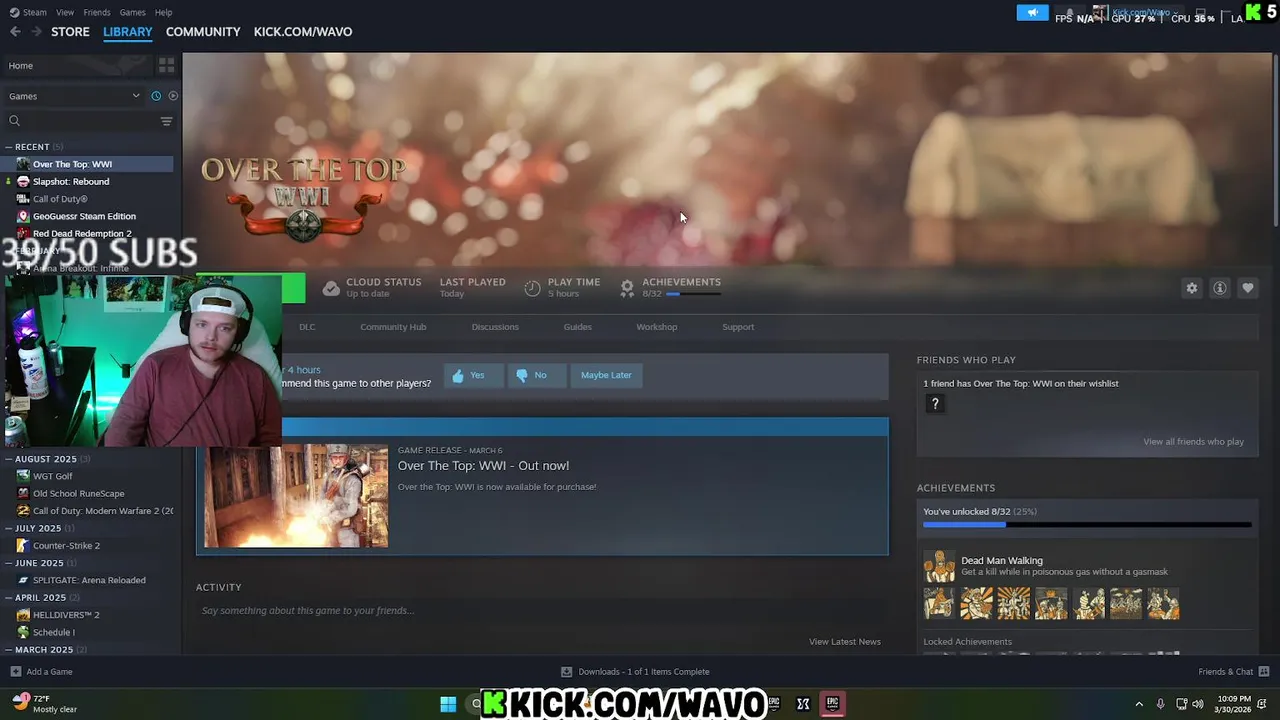Choose No thumbs down for recommendation
1280x720 pixels.
point(536,375)
